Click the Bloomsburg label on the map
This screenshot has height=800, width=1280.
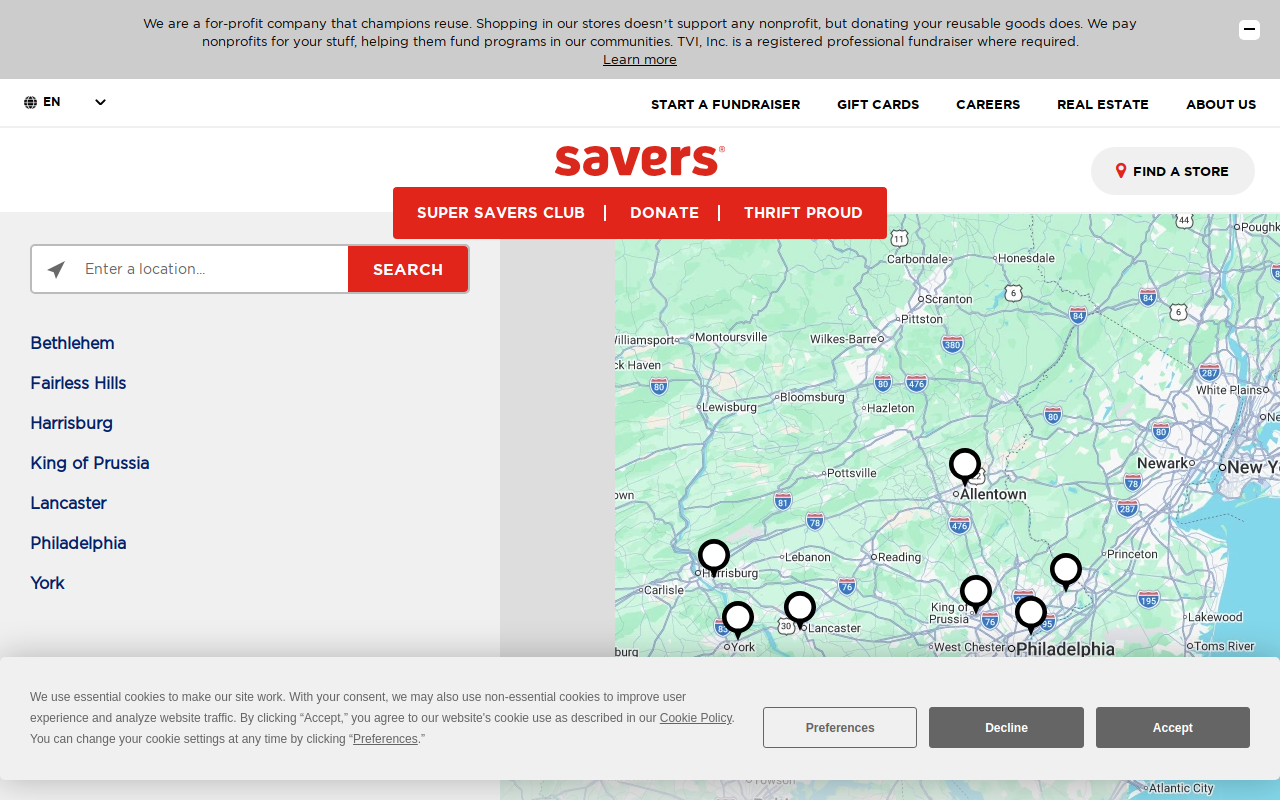(x=812, y=397)
